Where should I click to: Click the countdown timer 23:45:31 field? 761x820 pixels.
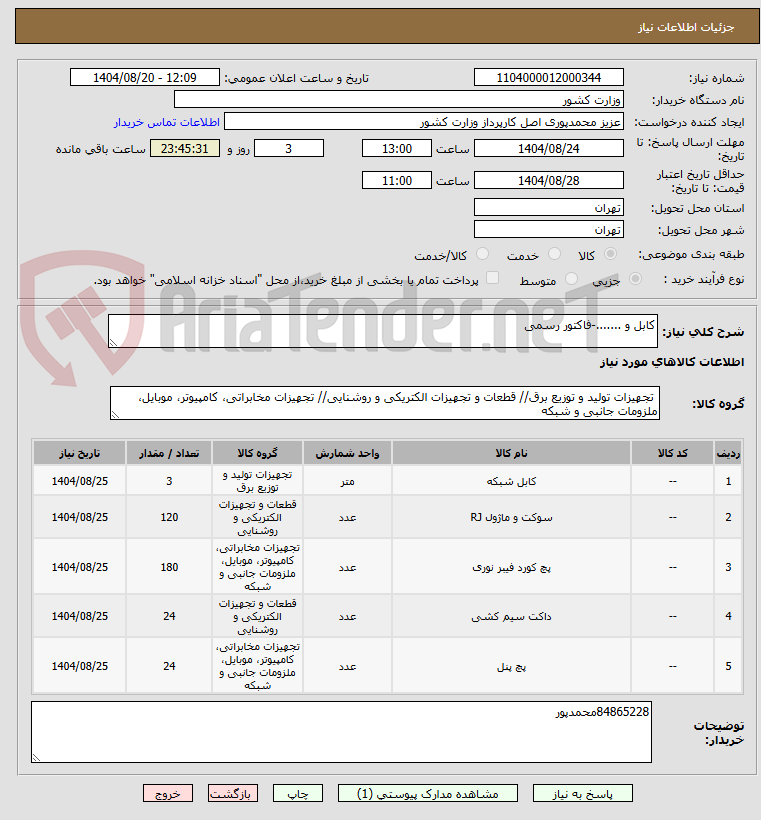tap(185, 148)
